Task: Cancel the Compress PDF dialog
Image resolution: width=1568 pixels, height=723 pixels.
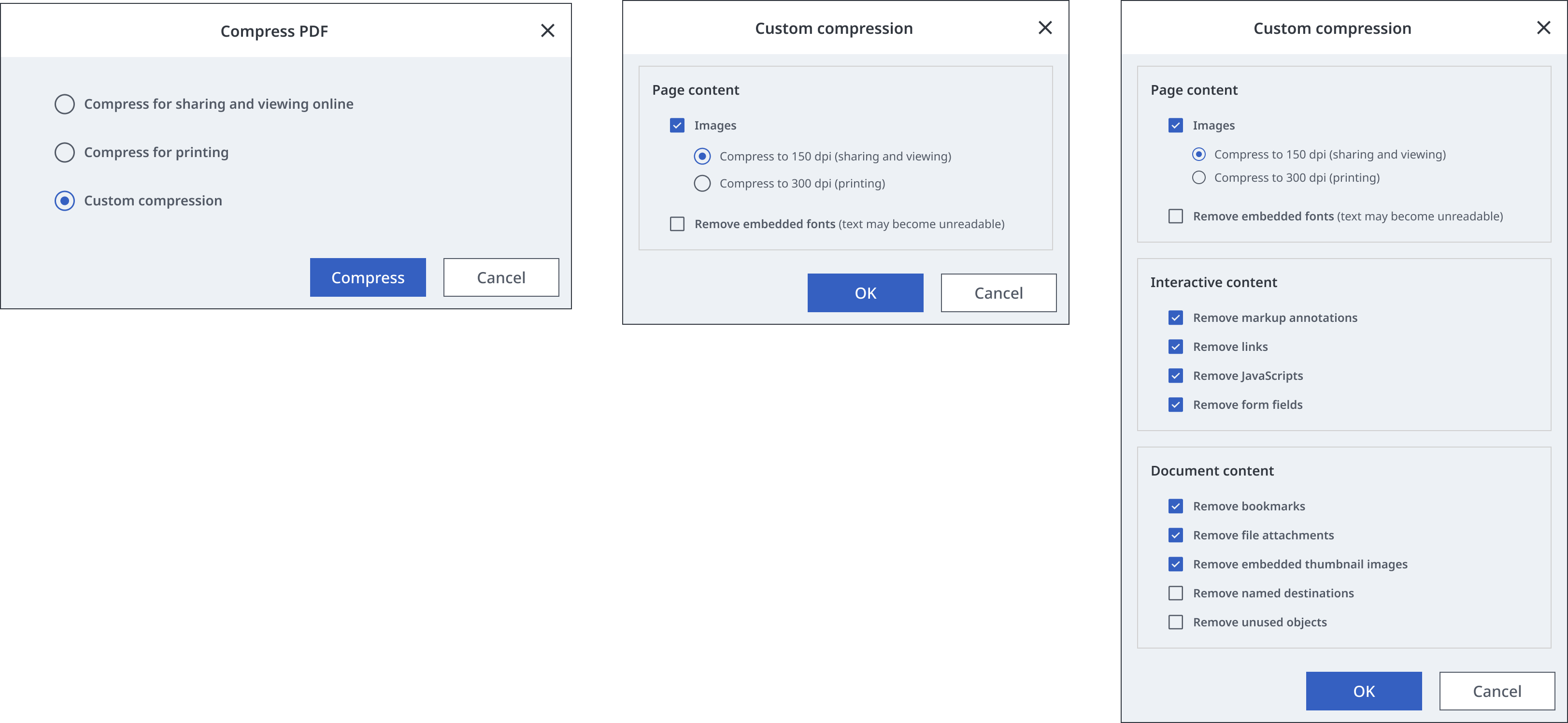Action: (500, 277)
